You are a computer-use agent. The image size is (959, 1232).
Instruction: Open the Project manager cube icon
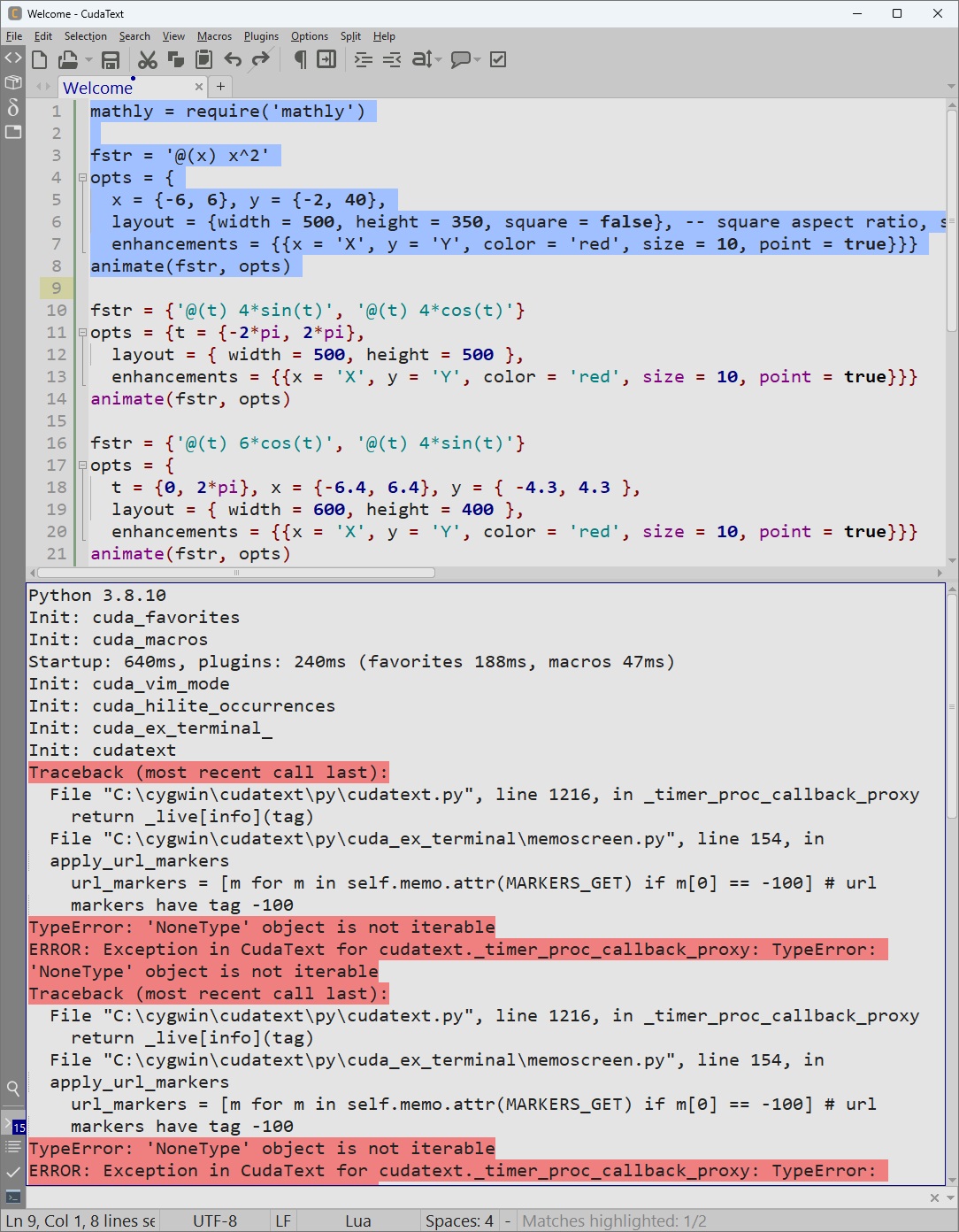(13, 82)
